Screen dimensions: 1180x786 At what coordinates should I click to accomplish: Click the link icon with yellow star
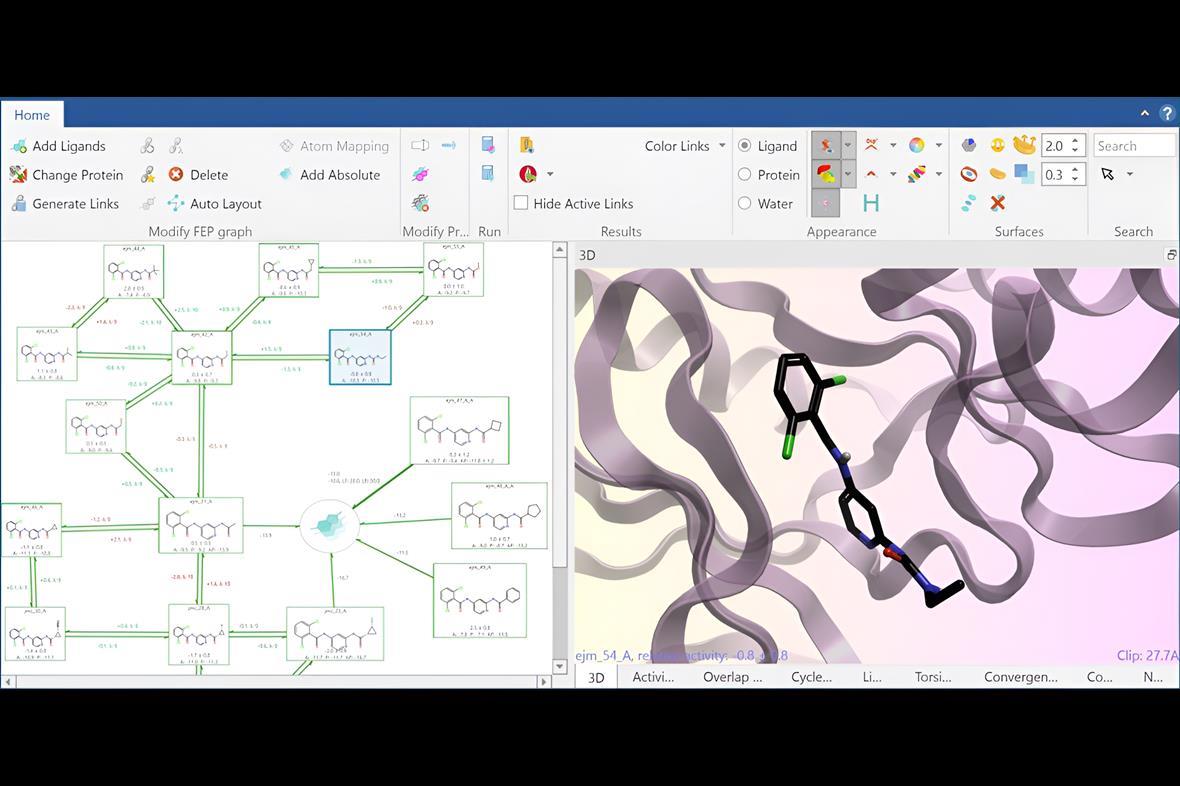[148, 175]
